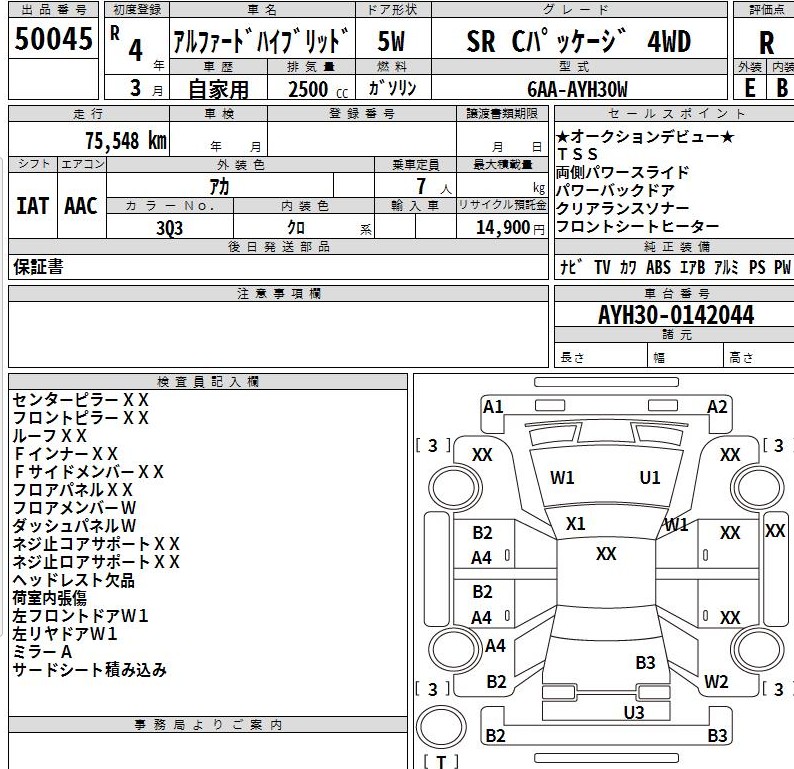Screen dimensions: 794x769
Task: Click inspector note ミラーA
Action: (x=43, y=652)
